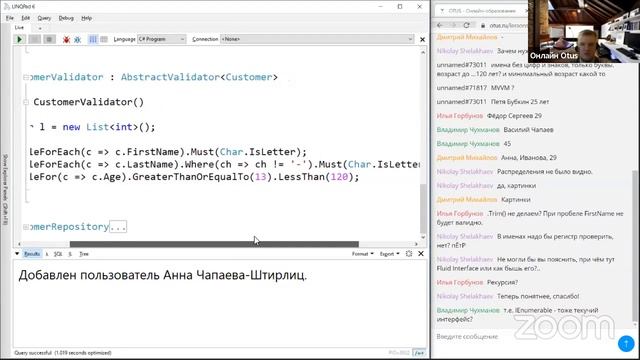Collapse the CustomerValidator class region

point(26,77)
